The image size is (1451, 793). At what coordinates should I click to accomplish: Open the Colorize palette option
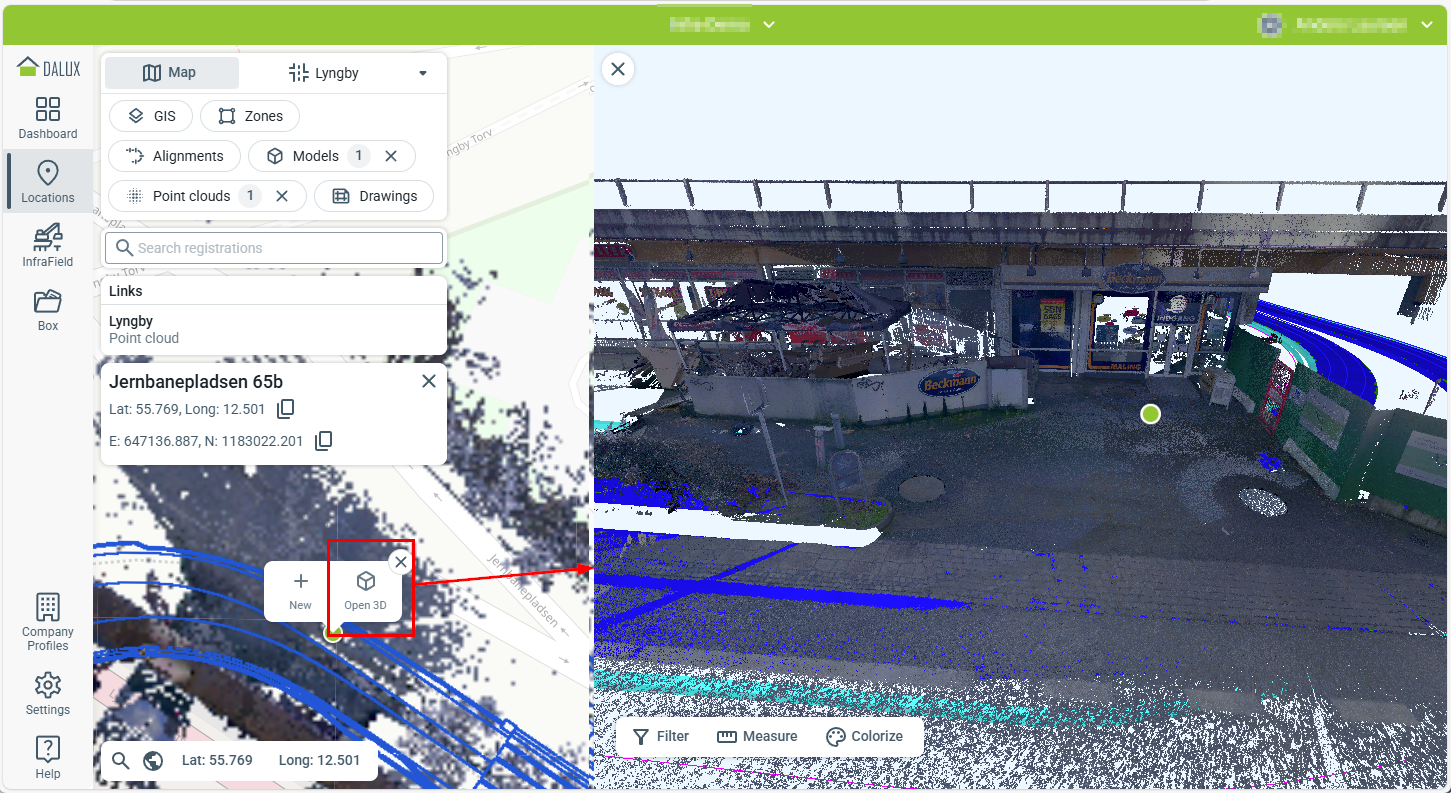(864, 736)
